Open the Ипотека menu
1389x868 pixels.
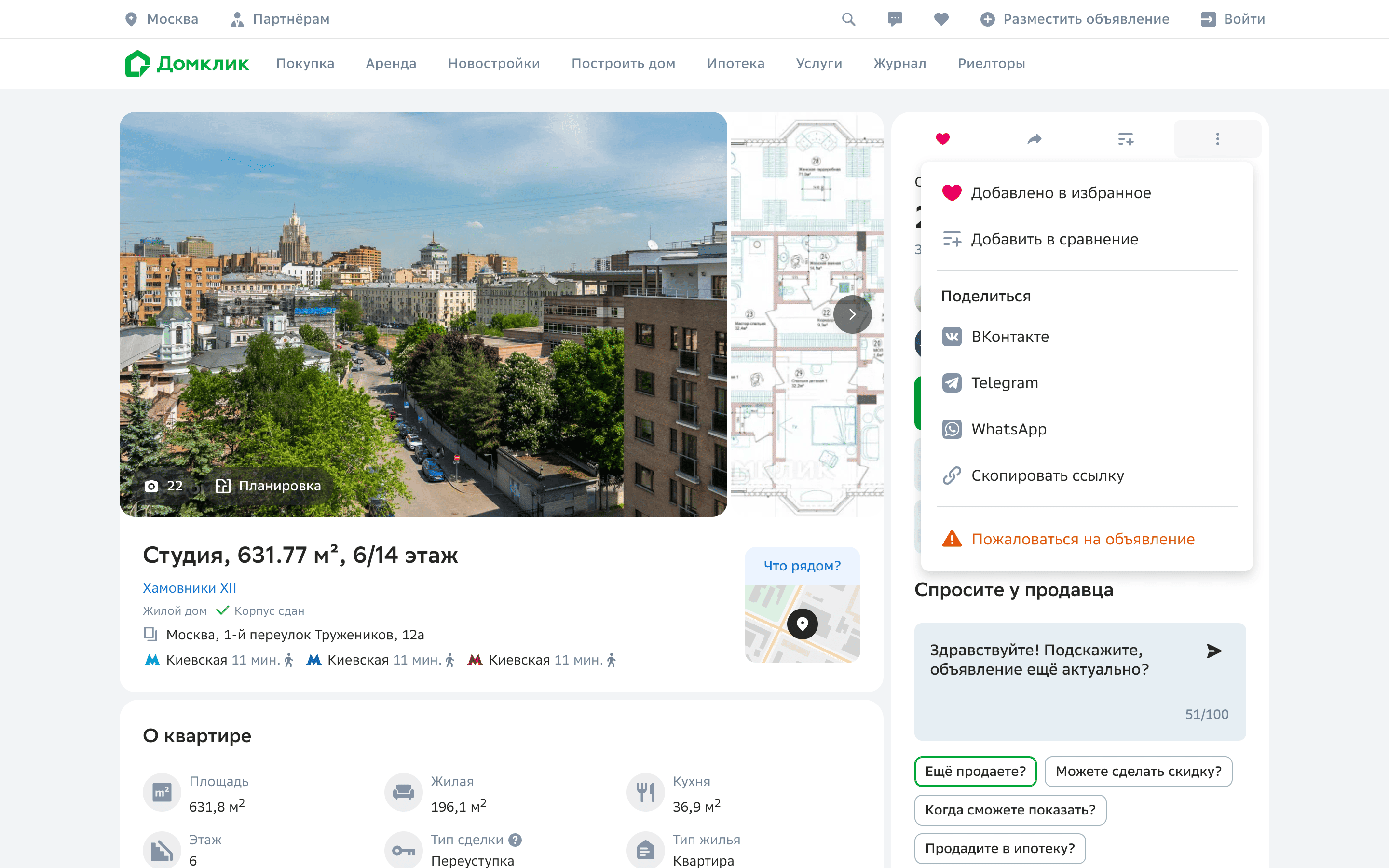735,63
